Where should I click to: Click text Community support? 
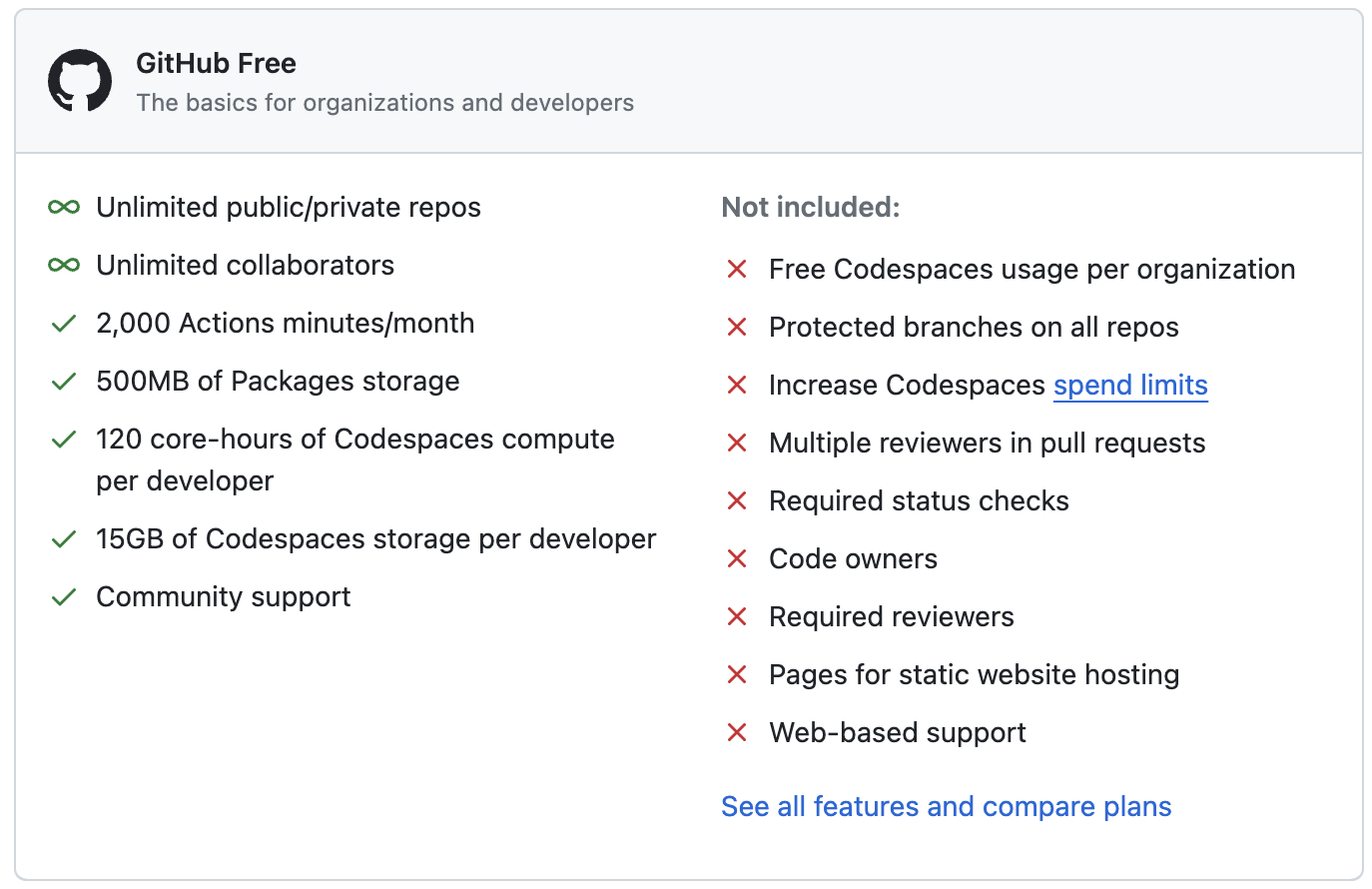point(223,597)
